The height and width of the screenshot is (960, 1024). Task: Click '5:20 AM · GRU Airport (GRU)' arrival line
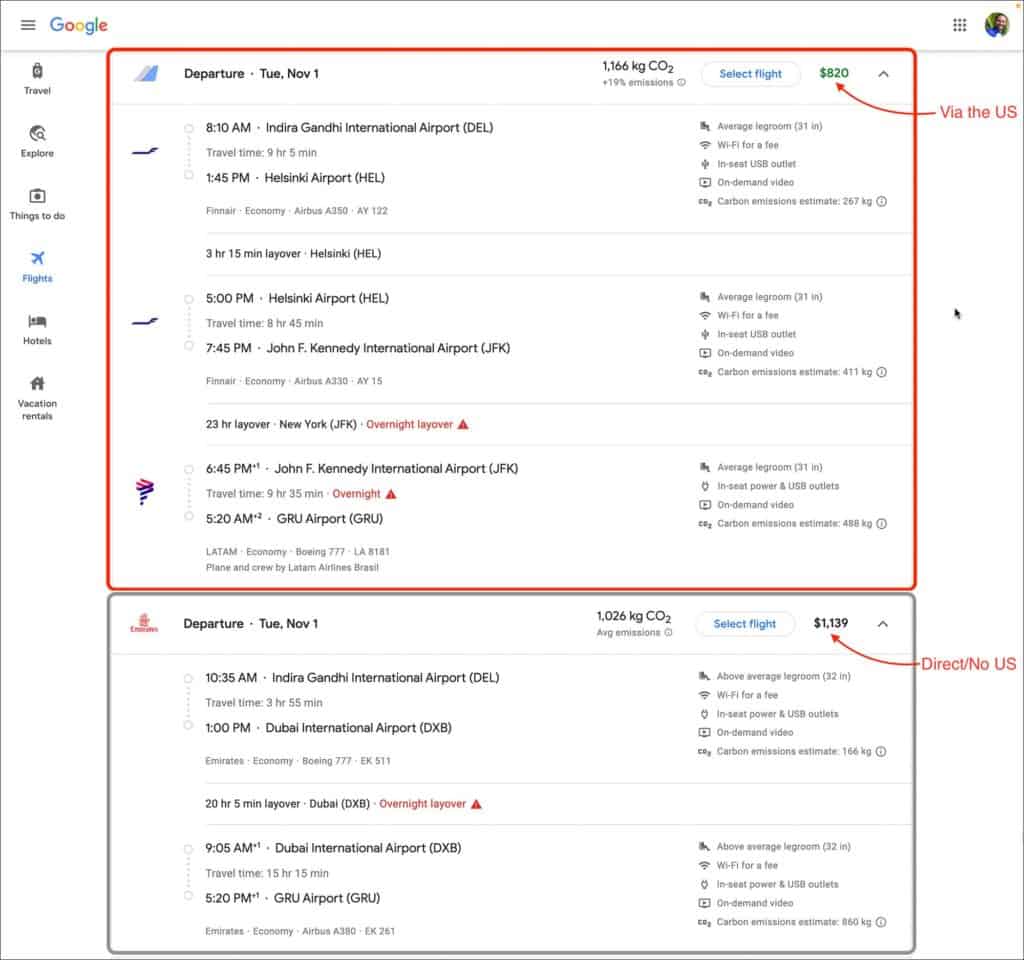coord(295,519)
